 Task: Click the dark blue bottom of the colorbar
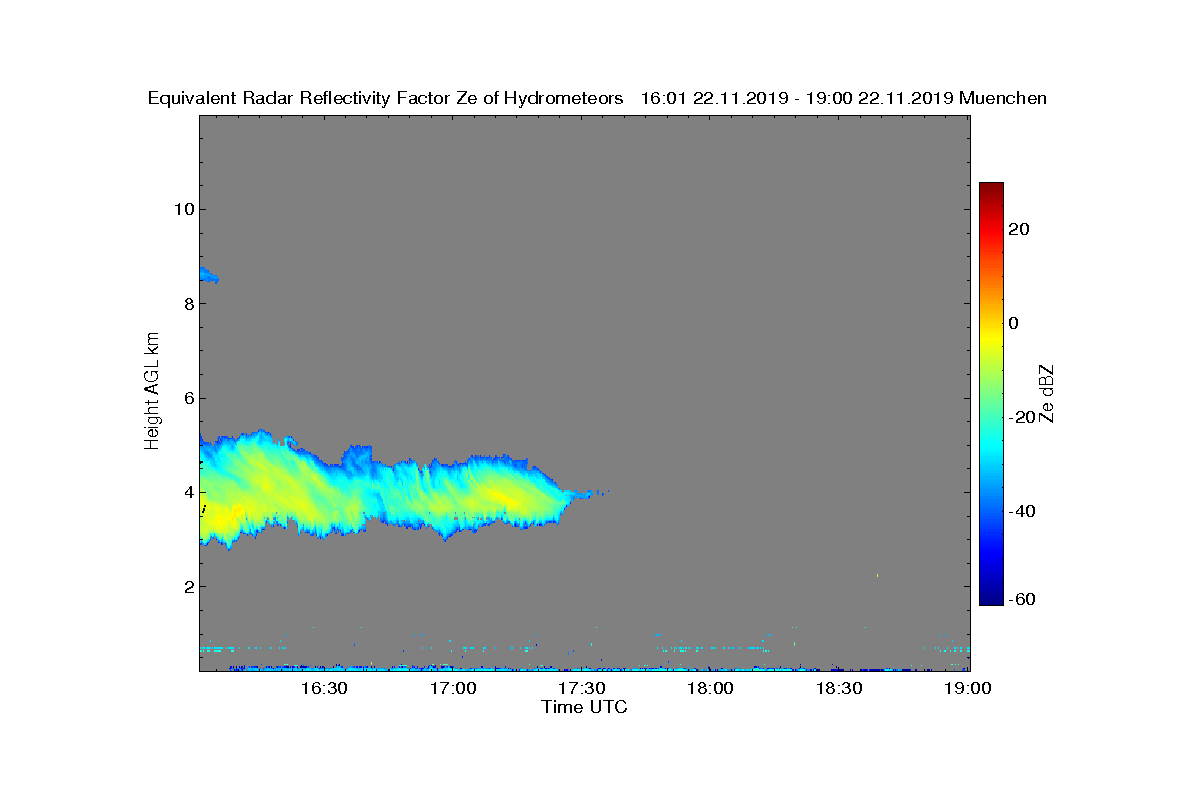pos(991,595)
